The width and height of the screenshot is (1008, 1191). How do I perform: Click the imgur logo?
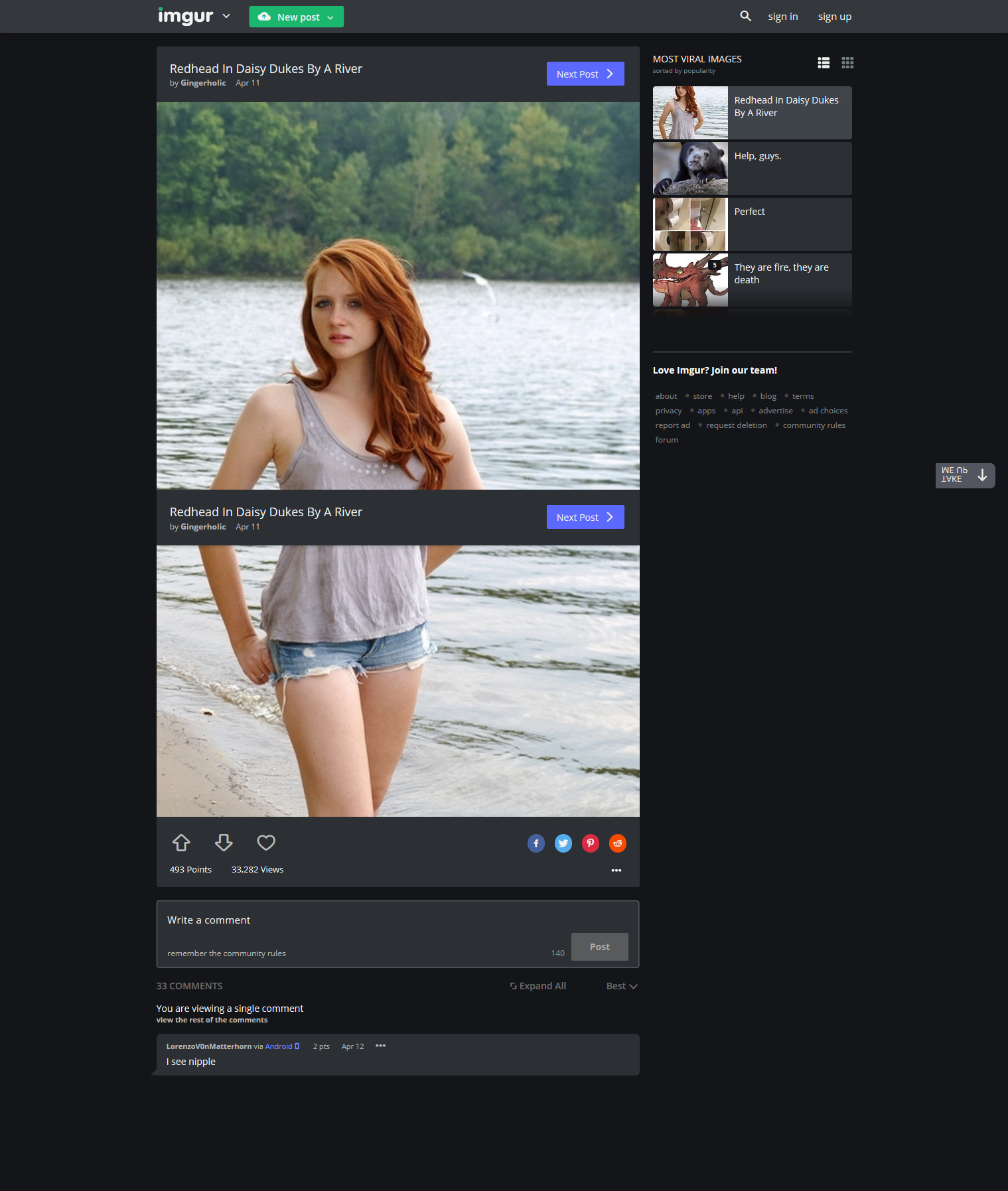point(185,16)
